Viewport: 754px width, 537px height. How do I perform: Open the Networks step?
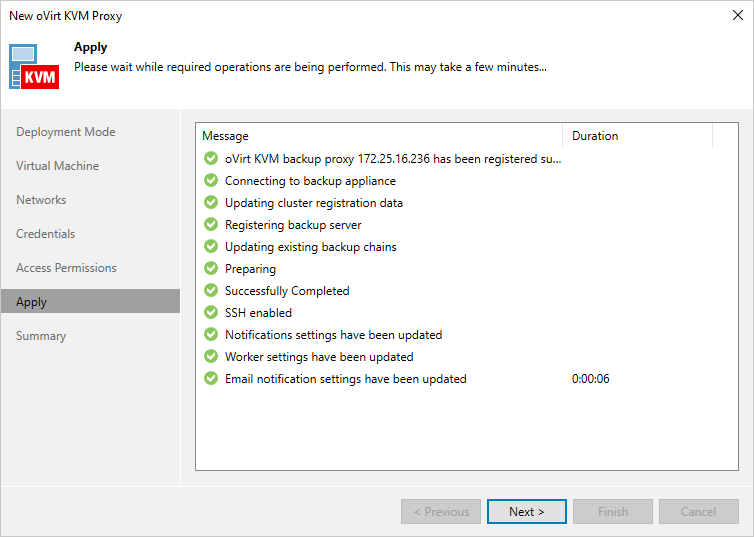tap(41, 200)
